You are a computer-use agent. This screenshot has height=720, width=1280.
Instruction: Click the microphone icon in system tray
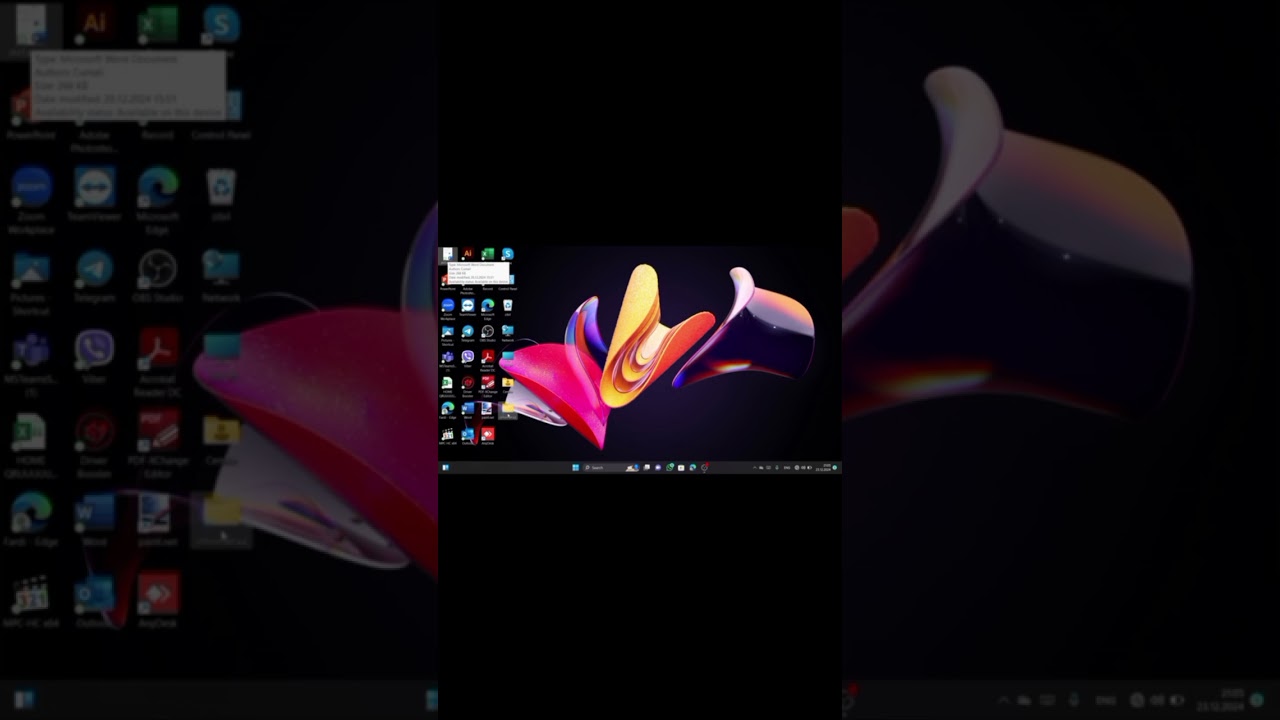tap(777, 467)
